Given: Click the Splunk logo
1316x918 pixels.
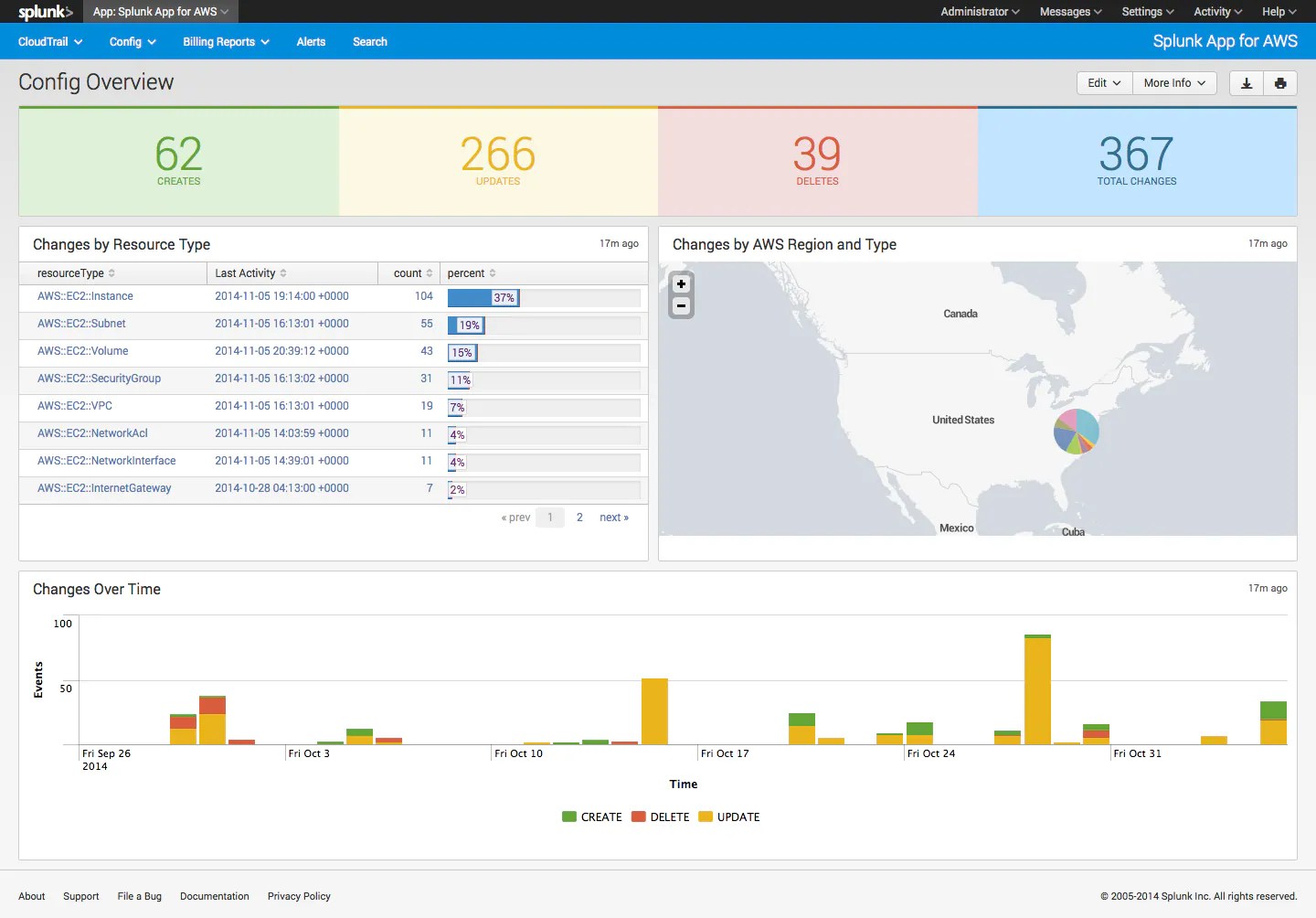Looking at the screenshot, I should click(46, 12).
